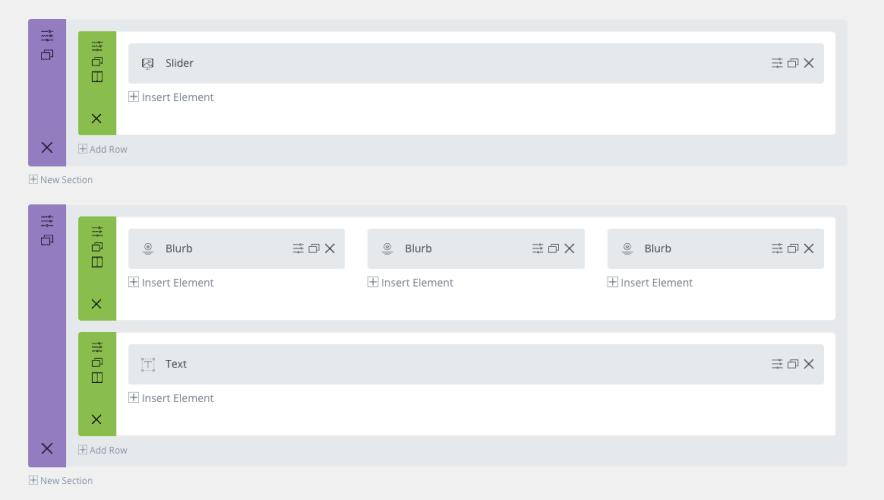Image resolution: width=884 pixels, height=500 pixels.
Task: Clone the leftmost Blurb module
Action: [314, 249]
